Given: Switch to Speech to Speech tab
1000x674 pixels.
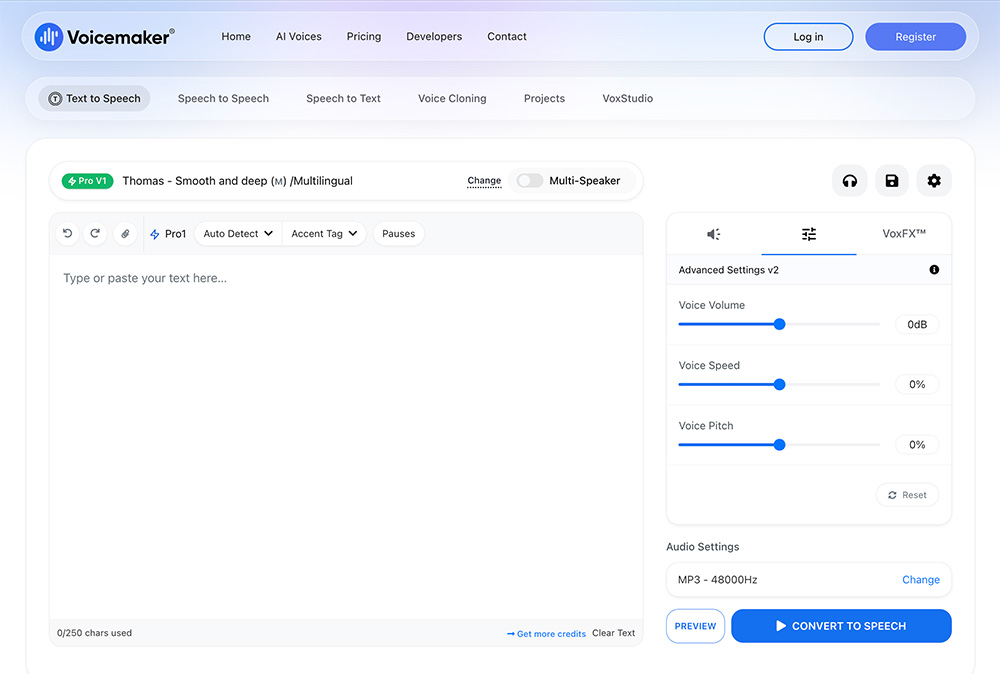Looking at the screenshot, I should click(x=223, y=99).
